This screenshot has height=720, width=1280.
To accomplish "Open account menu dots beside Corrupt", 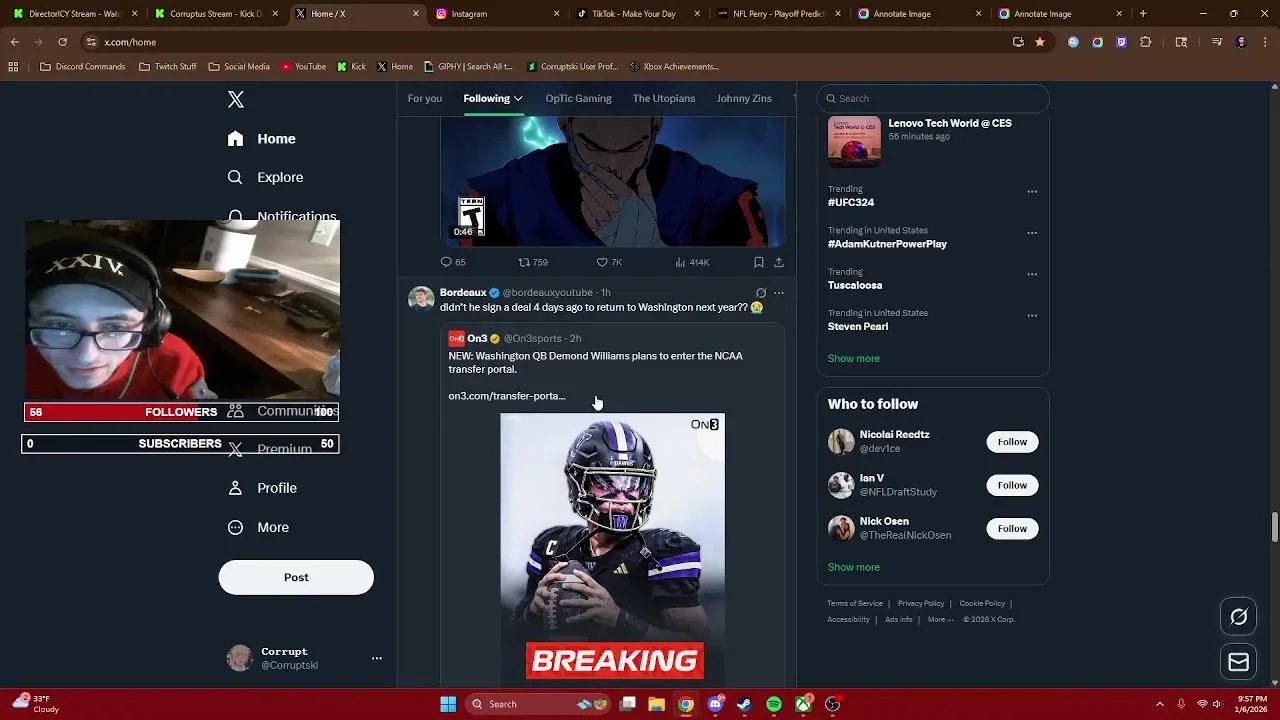I will click(377, 658).
